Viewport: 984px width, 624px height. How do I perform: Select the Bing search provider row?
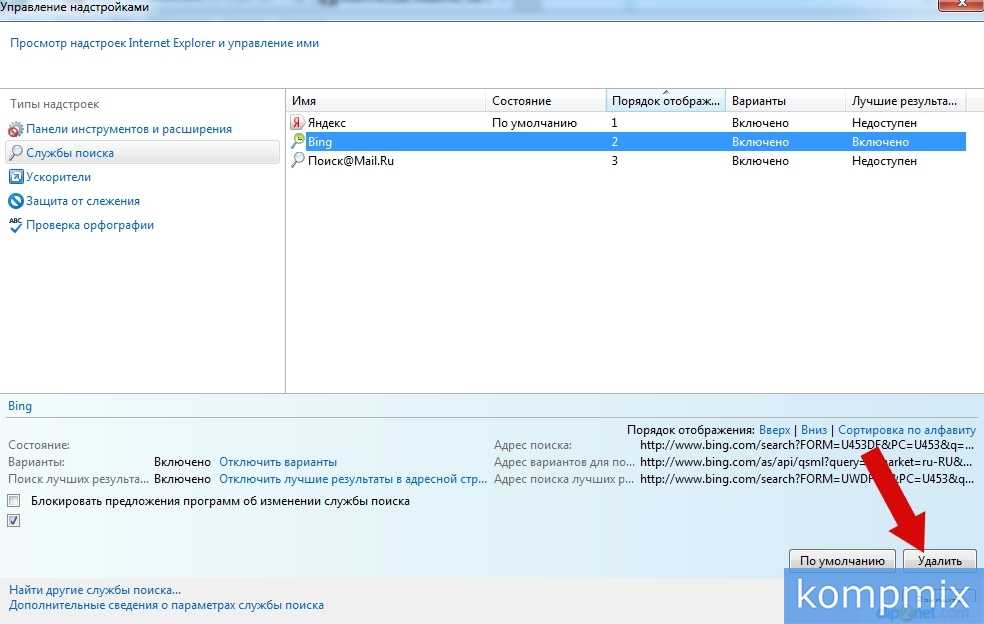tap(626, 142)
